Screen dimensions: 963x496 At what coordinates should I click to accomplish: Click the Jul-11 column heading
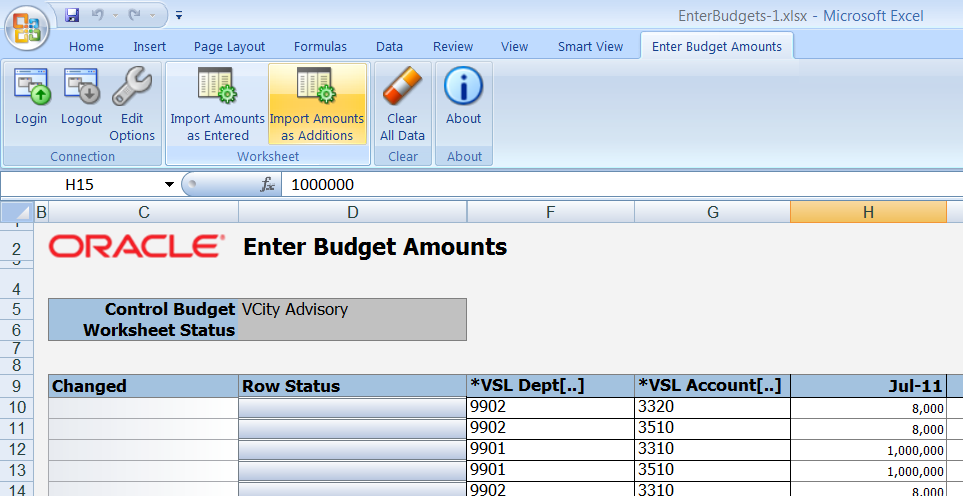coord(868,386)
